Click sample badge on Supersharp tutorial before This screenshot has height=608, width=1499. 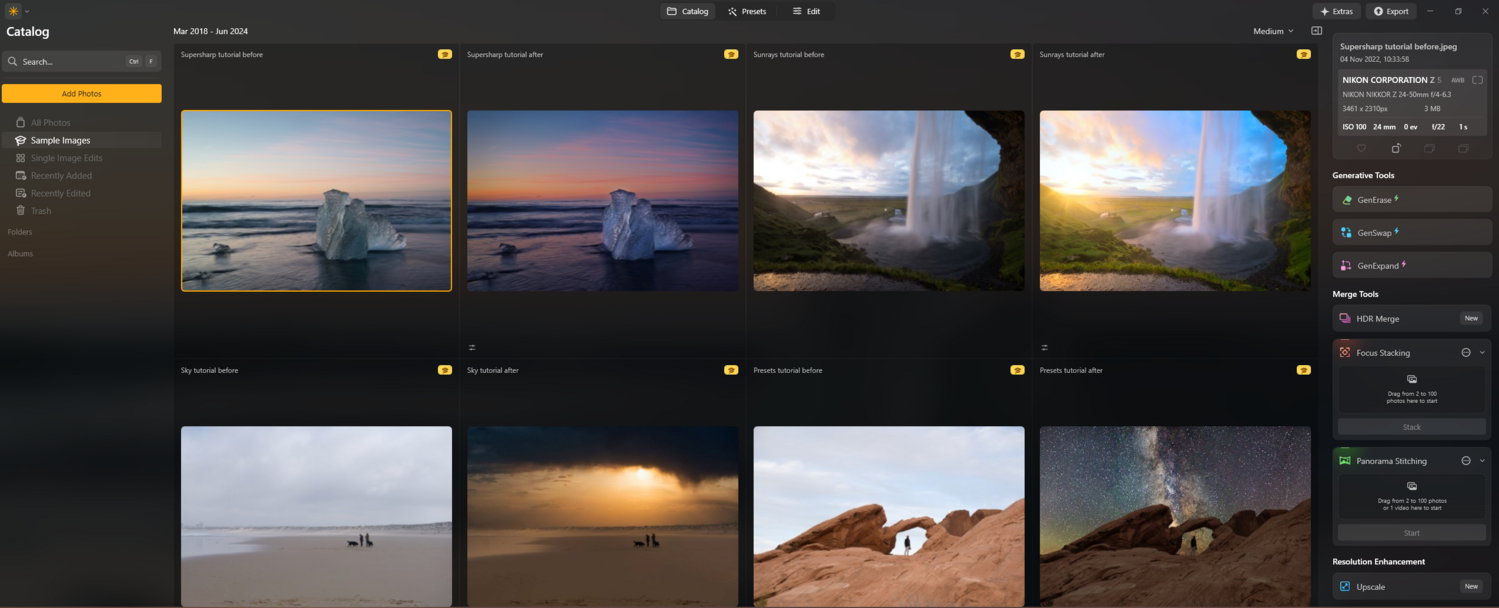[445, 54]
